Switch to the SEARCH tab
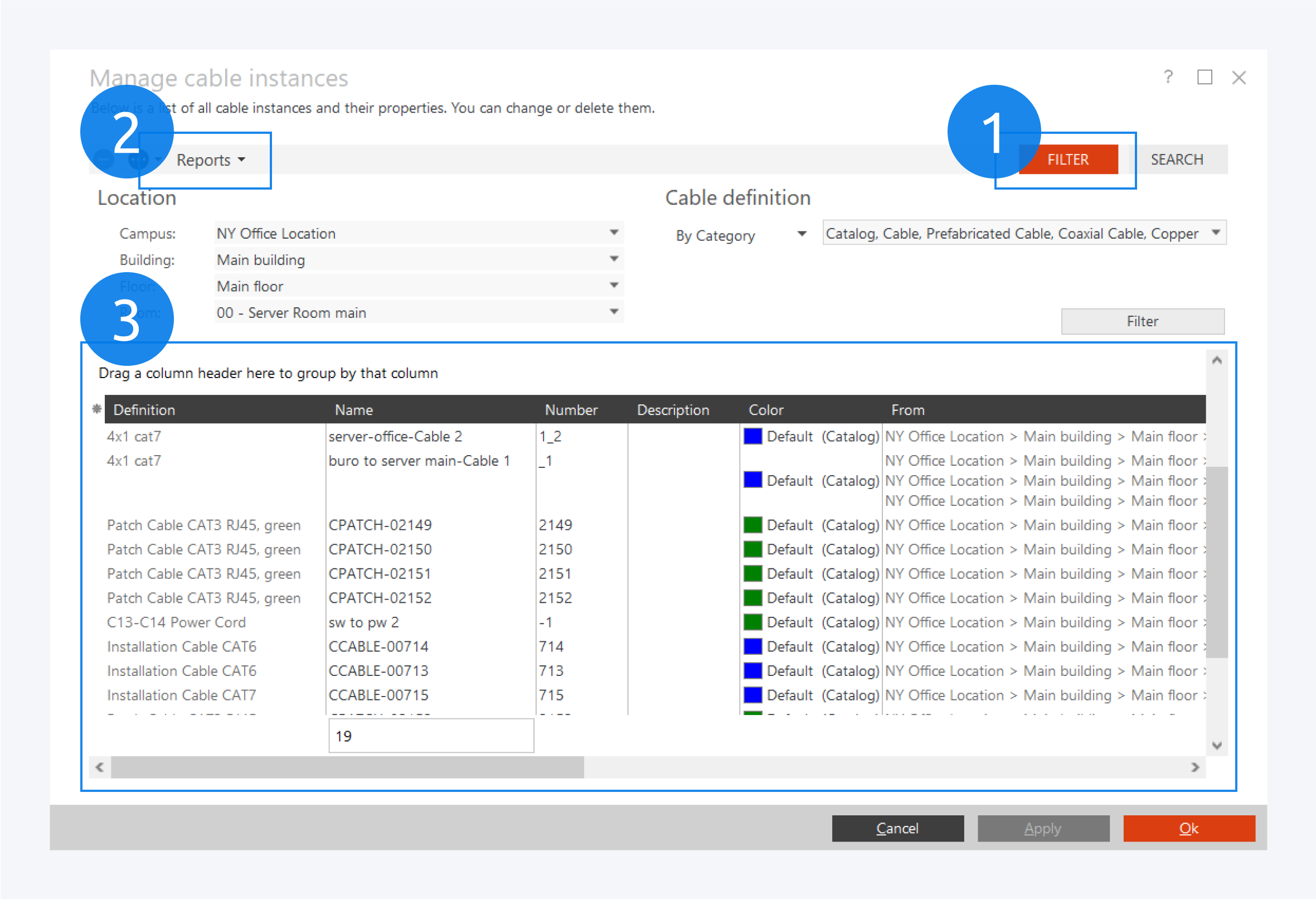The image size is (1316, 899). [x=1177, y=159]
